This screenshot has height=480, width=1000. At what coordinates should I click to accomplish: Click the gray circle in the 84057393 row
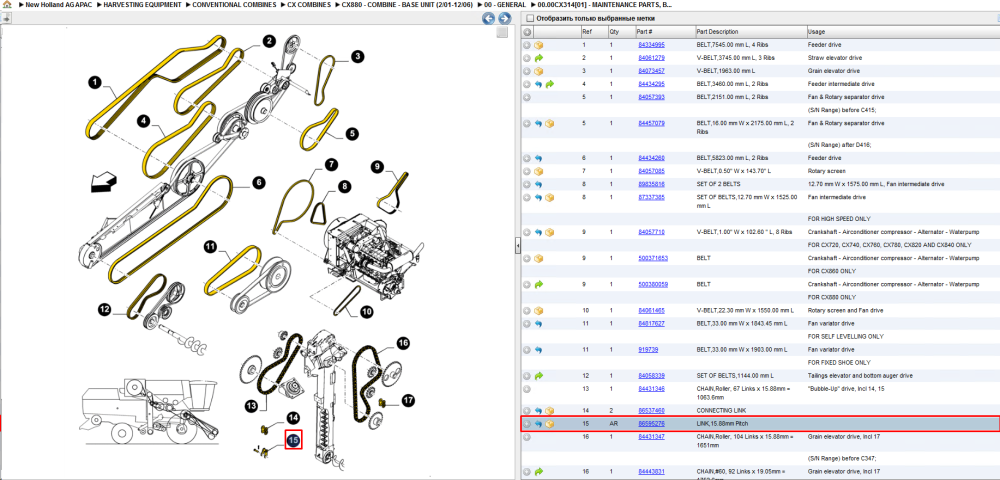coord(527,97)
